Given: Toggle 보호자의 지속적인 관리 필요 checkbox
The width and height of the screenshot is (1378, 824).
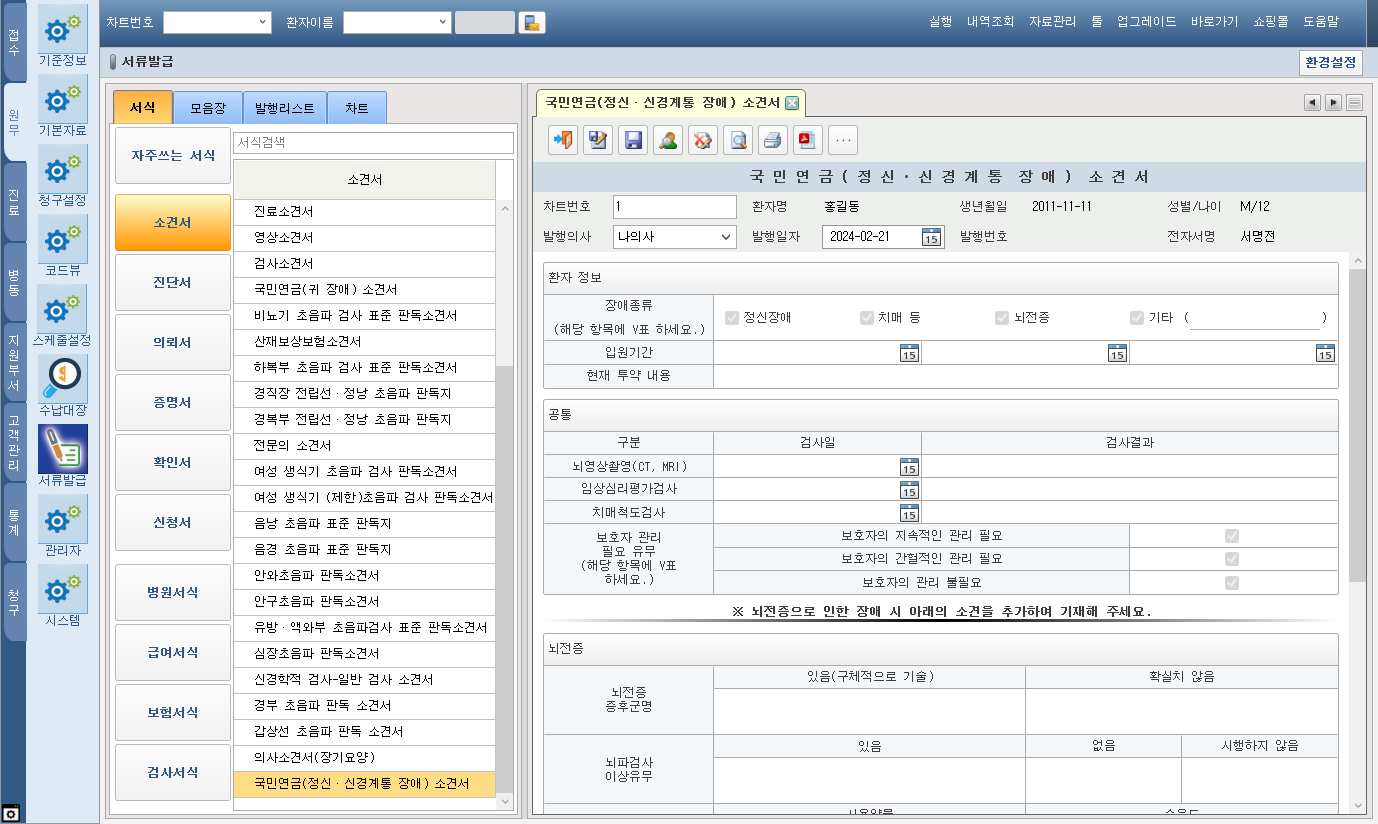Looking at the screenshot, I should coord(1232,536).
